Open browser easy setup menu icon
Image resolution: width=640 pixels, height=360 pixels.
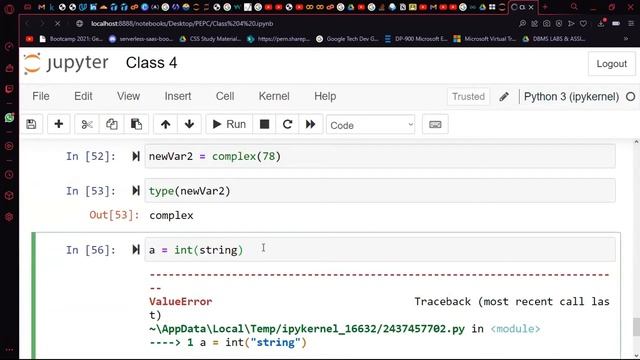[631, 24]
